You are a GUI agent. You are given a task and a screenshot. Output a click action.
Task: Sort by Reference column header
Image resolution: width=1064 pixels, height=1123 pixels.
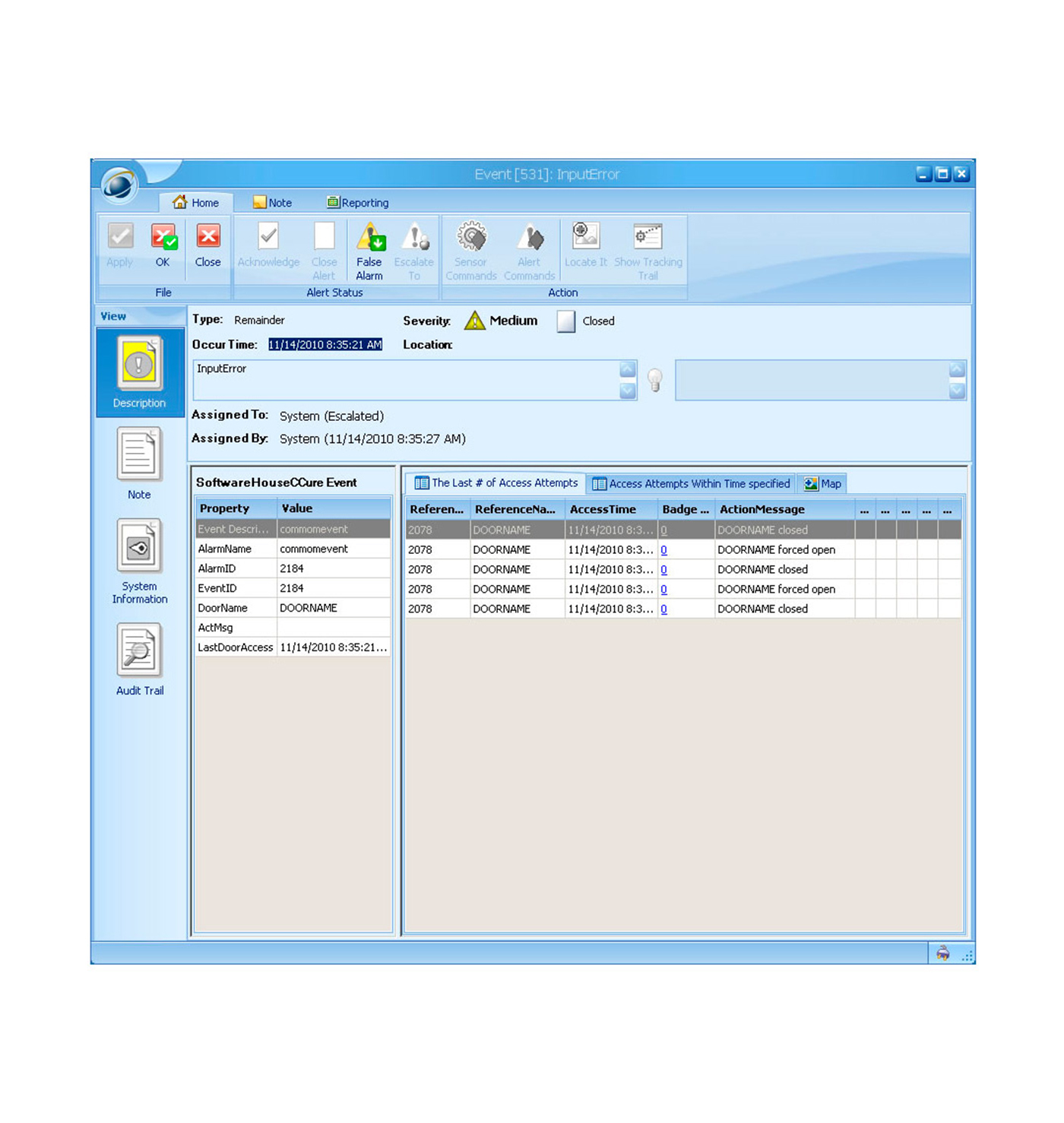(x=437, y=509)
